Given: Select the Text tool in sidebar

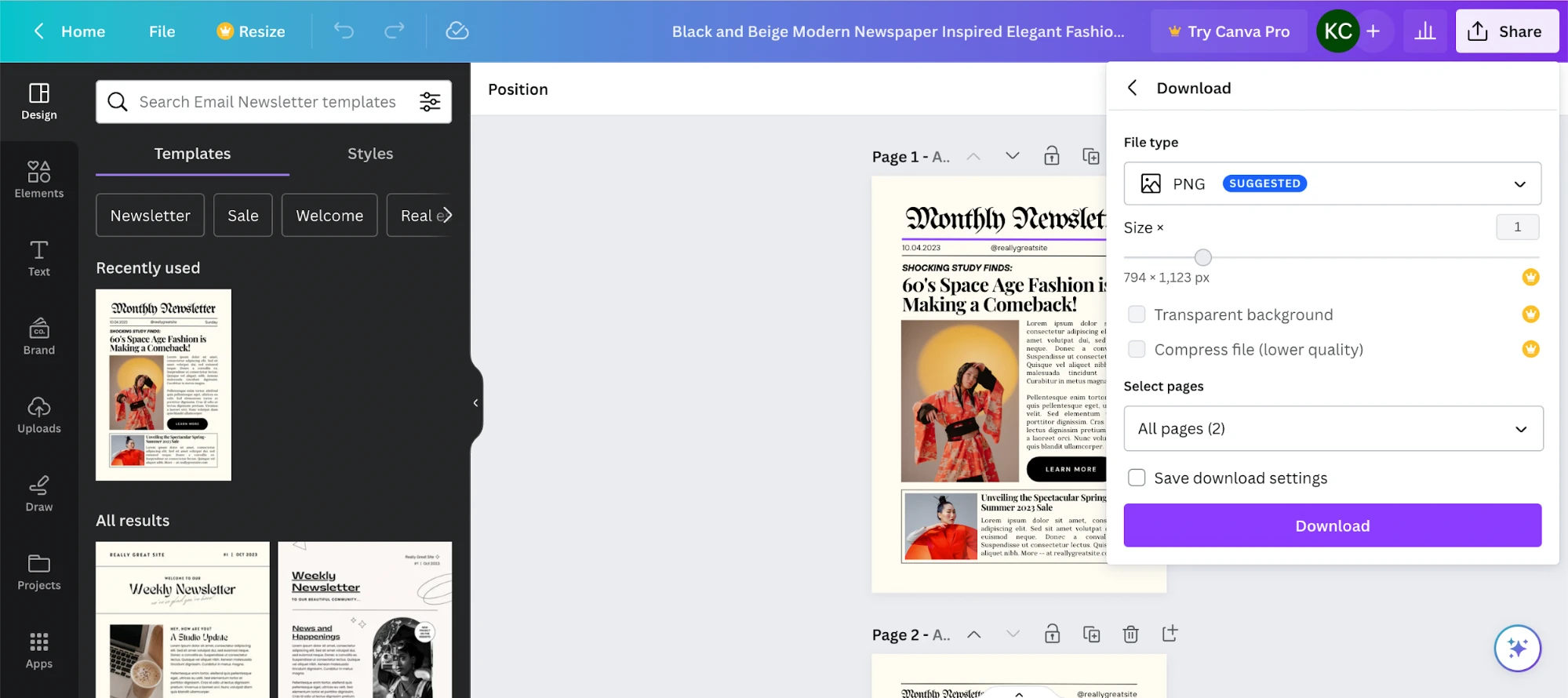Looking at the screenshot, I should [39, 258].
